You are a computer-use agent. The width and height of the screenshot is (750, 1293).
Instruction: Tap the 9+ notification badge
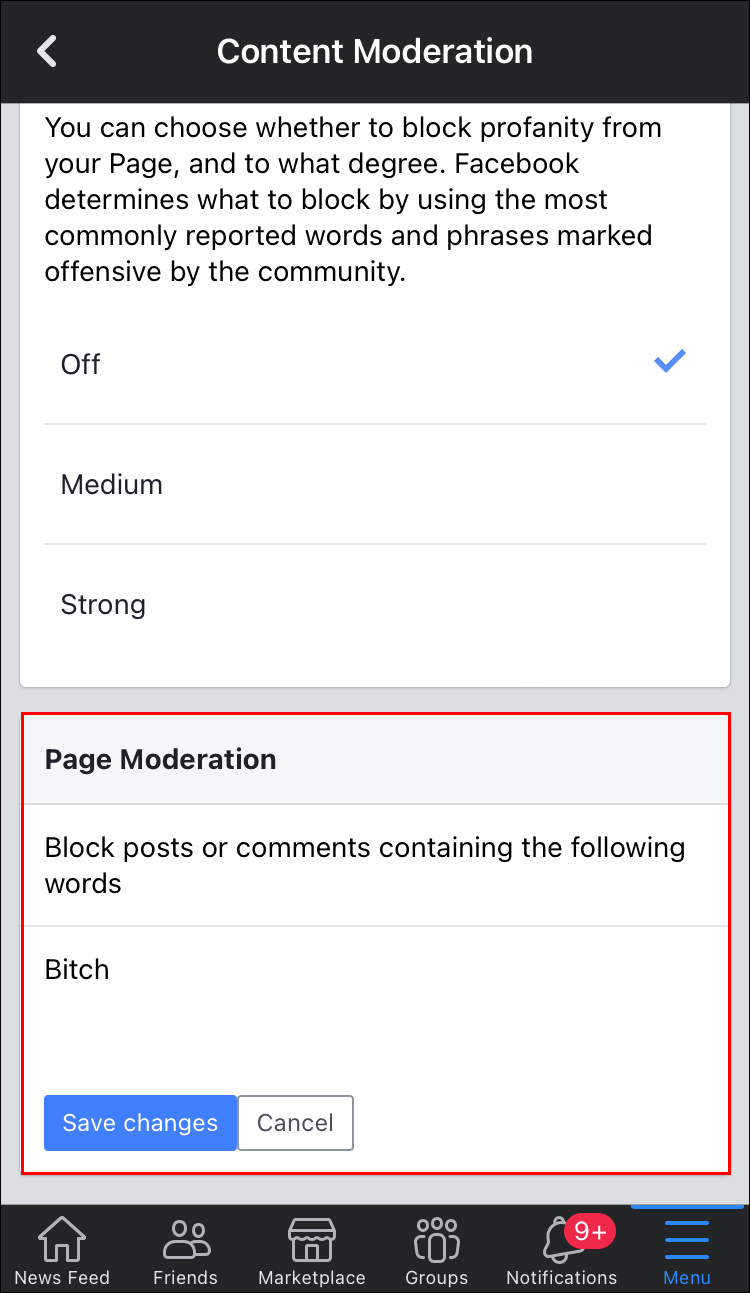click(590, 1232)
